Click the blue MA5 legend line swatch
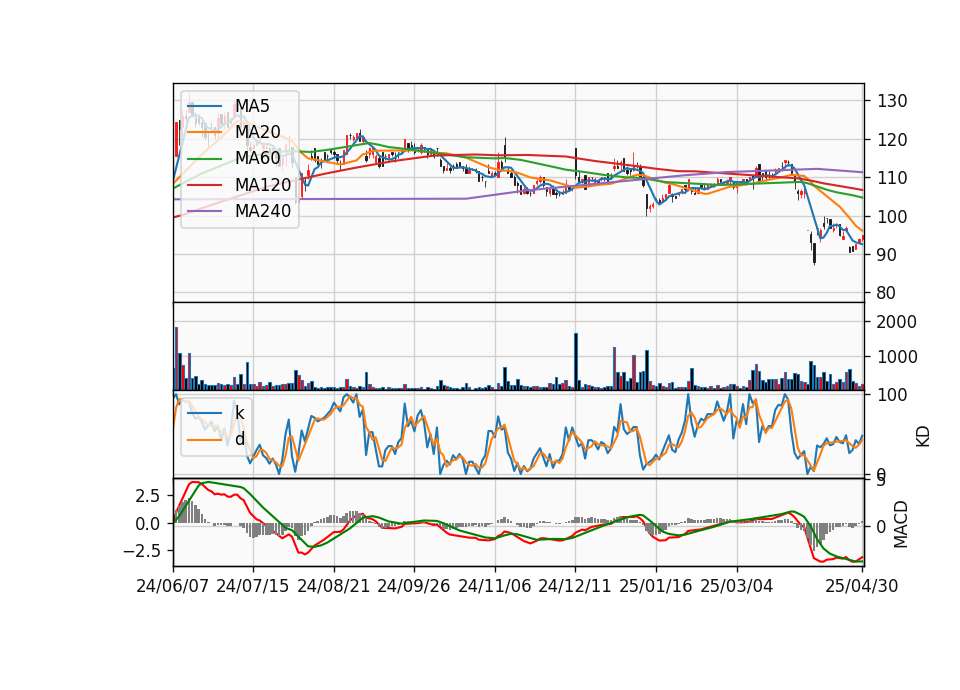 tap(204, 107)
